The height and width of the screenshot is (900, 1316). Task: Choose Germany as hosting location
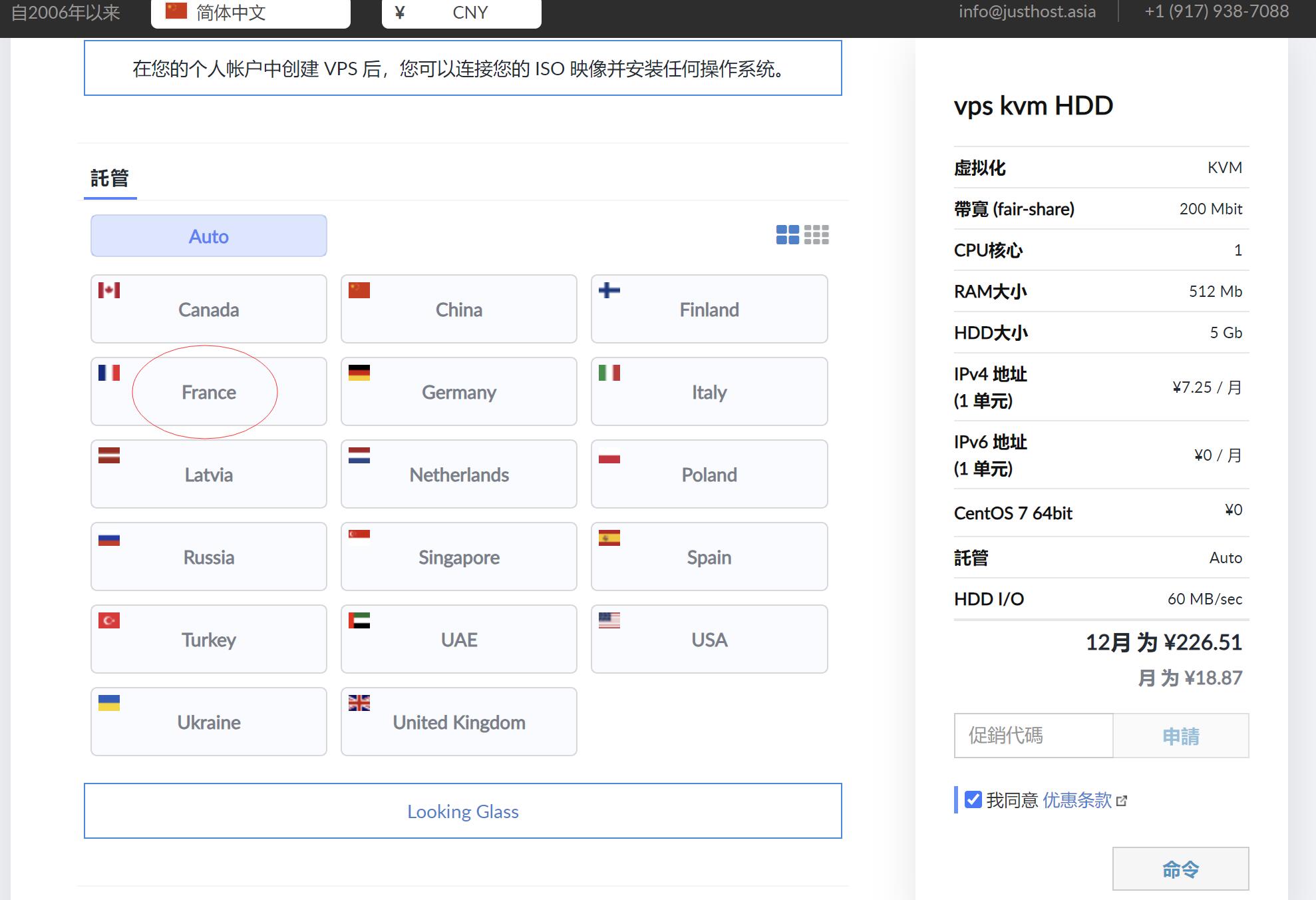[459, 391]
